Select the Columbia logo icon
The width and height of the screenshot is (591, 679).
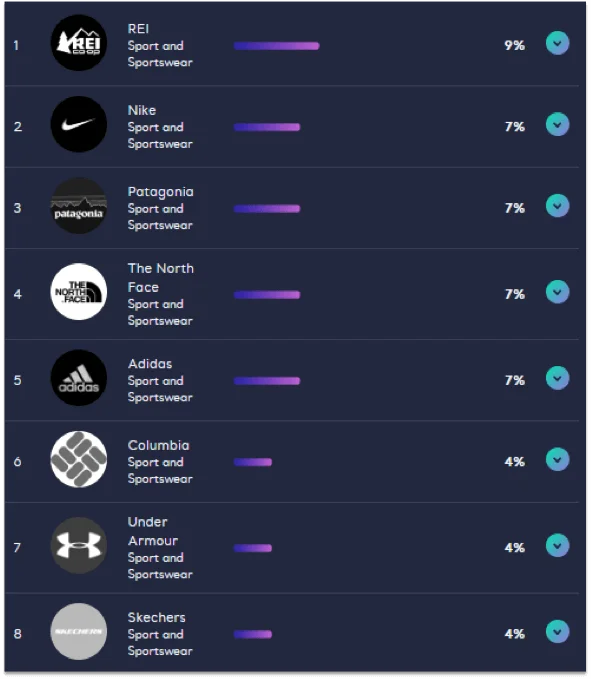click(x=79, y=459)
